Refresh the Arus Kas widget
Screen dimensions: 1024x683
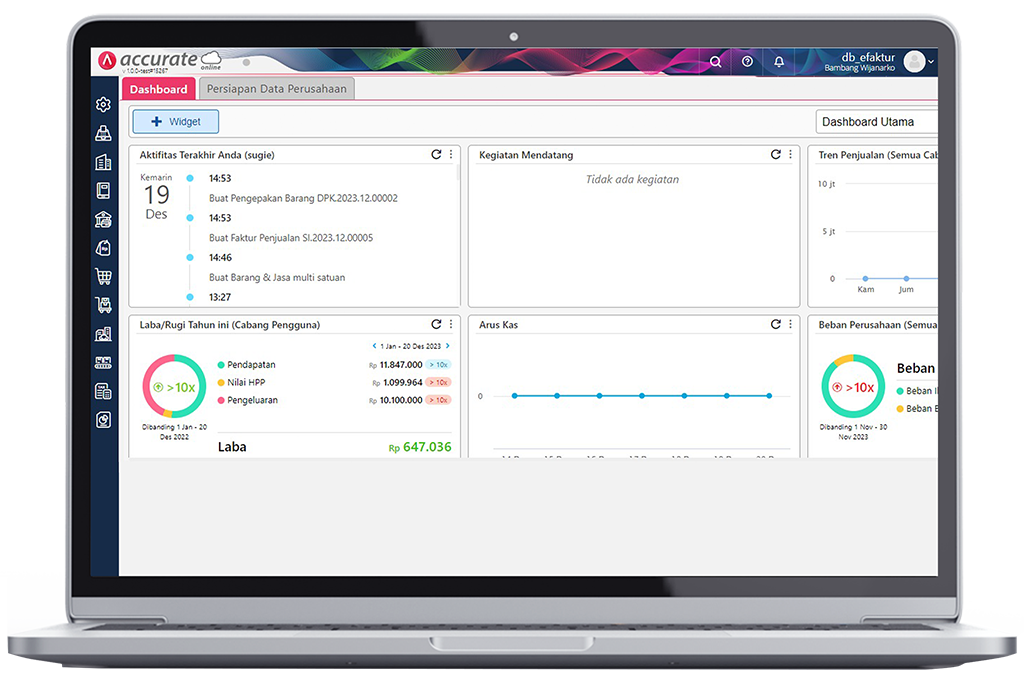[x=776, y=324]
